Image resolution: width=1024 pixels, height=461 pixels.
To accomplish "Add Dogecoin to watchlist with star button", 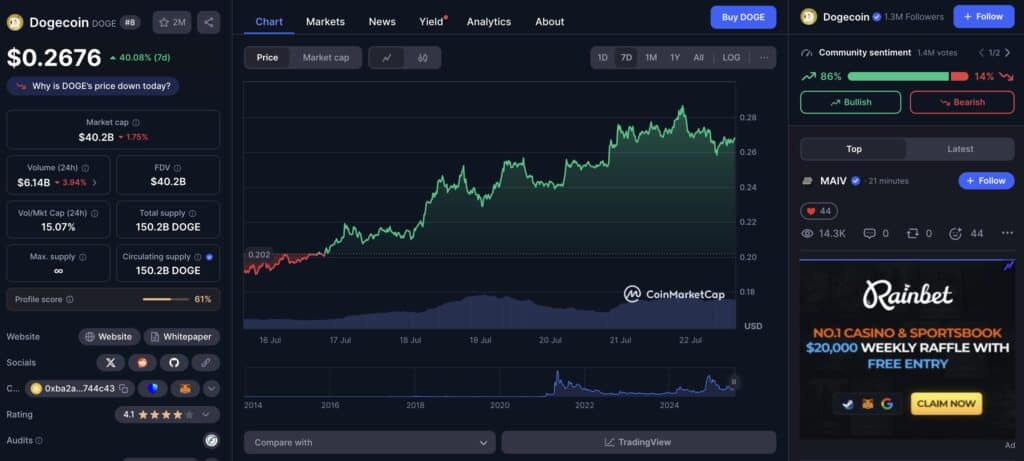I will click(172, 22).
